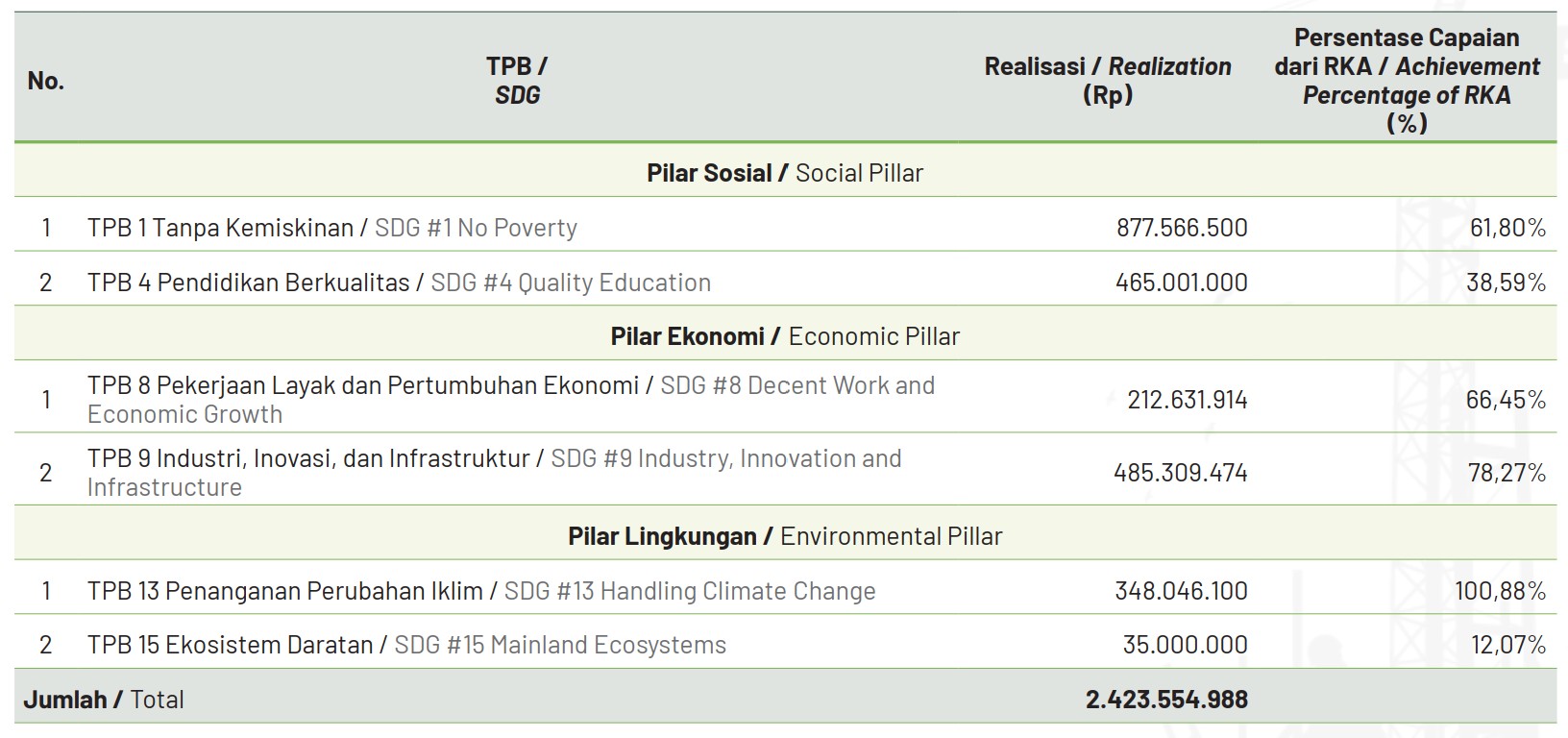Click the 100,88% achievement cell

(1500, 591)
